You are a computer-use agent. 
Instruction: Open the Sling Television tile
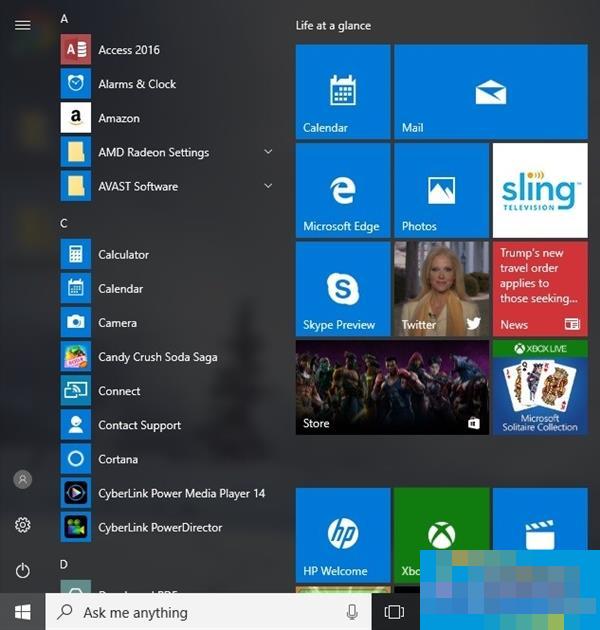[x=540, y=190]
